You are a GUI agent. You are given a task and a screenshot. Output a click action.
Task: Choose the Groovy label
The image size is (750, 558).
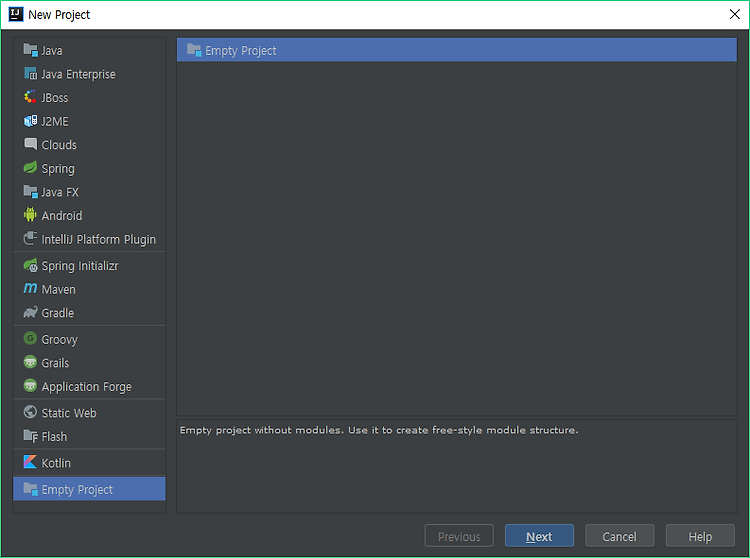59,339
